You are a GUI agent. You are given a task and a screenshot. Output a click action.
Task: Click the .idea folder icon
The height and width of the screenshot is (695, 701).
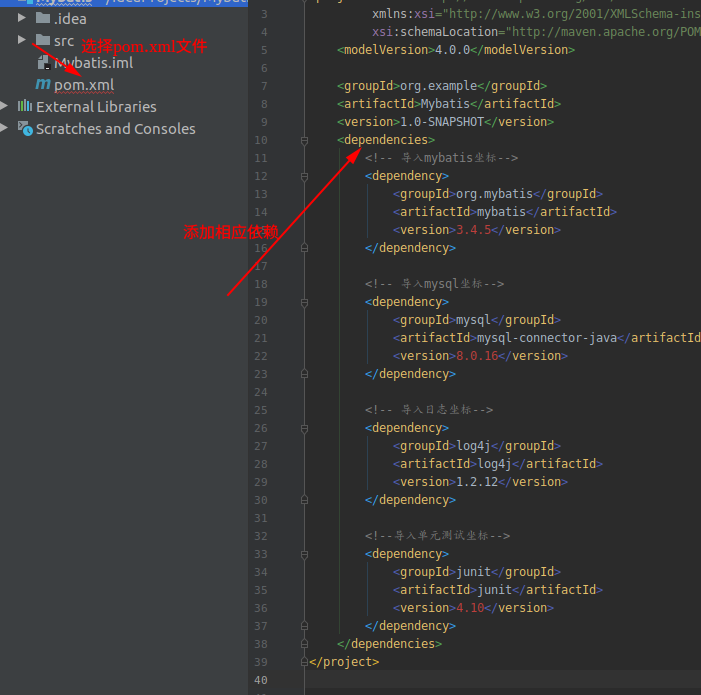click(x=43, y=18)
